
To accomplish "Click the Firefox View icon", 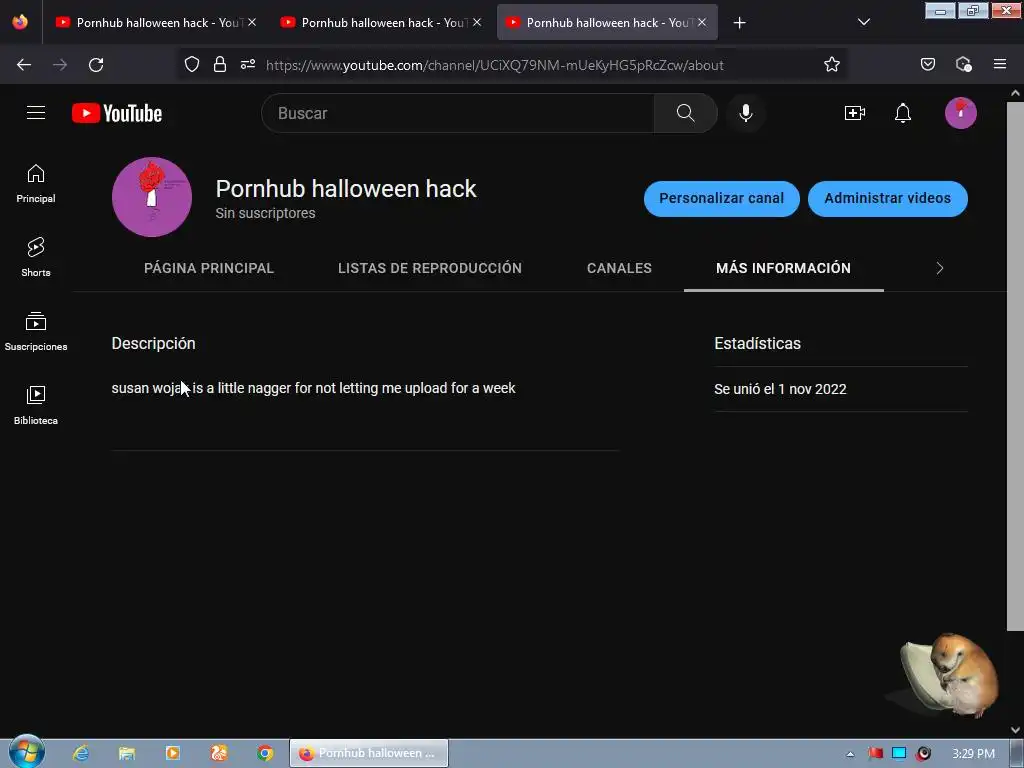I will tap(20, 22).
